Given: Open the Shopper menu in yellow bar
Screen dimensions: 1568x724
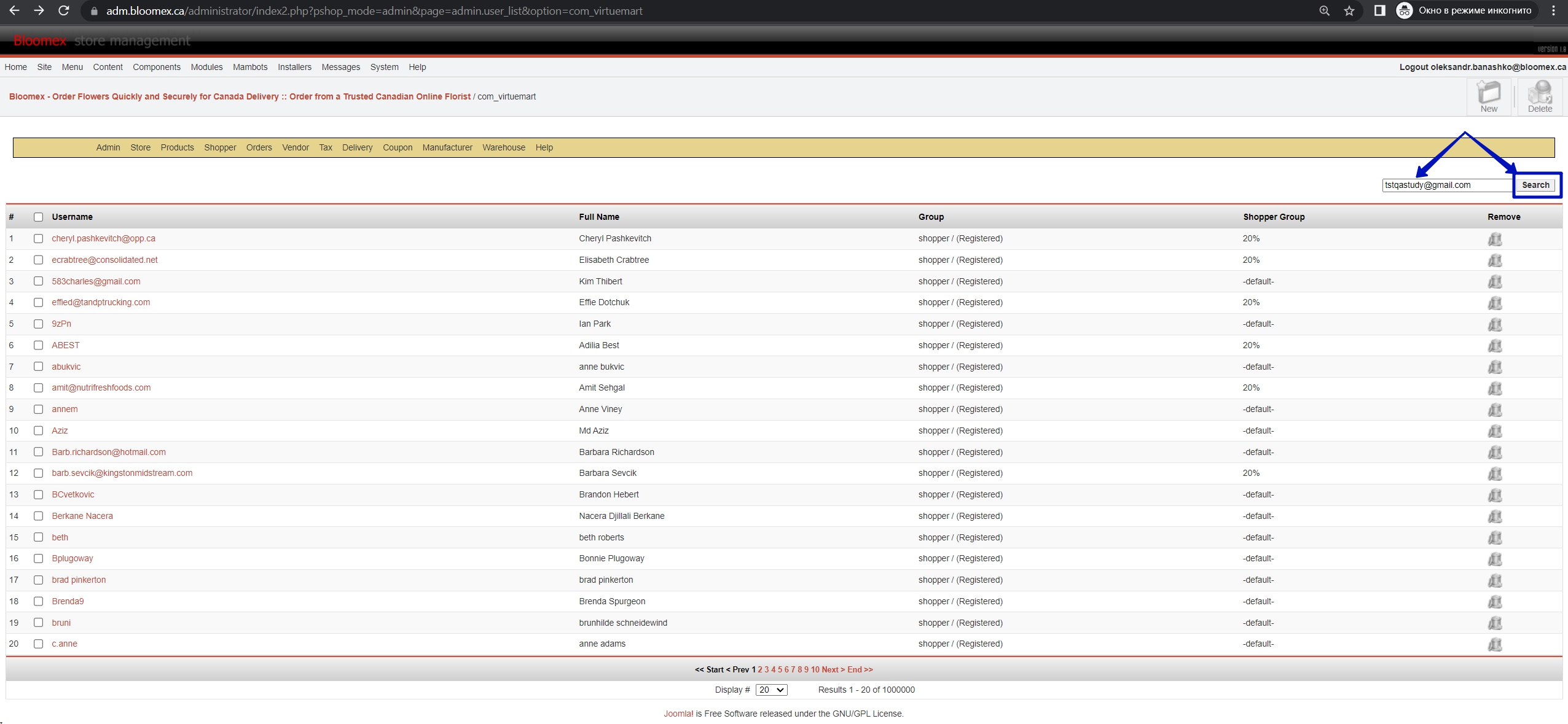Looking at the screenshot, I should pyautogui.click(x=220, y=147).
